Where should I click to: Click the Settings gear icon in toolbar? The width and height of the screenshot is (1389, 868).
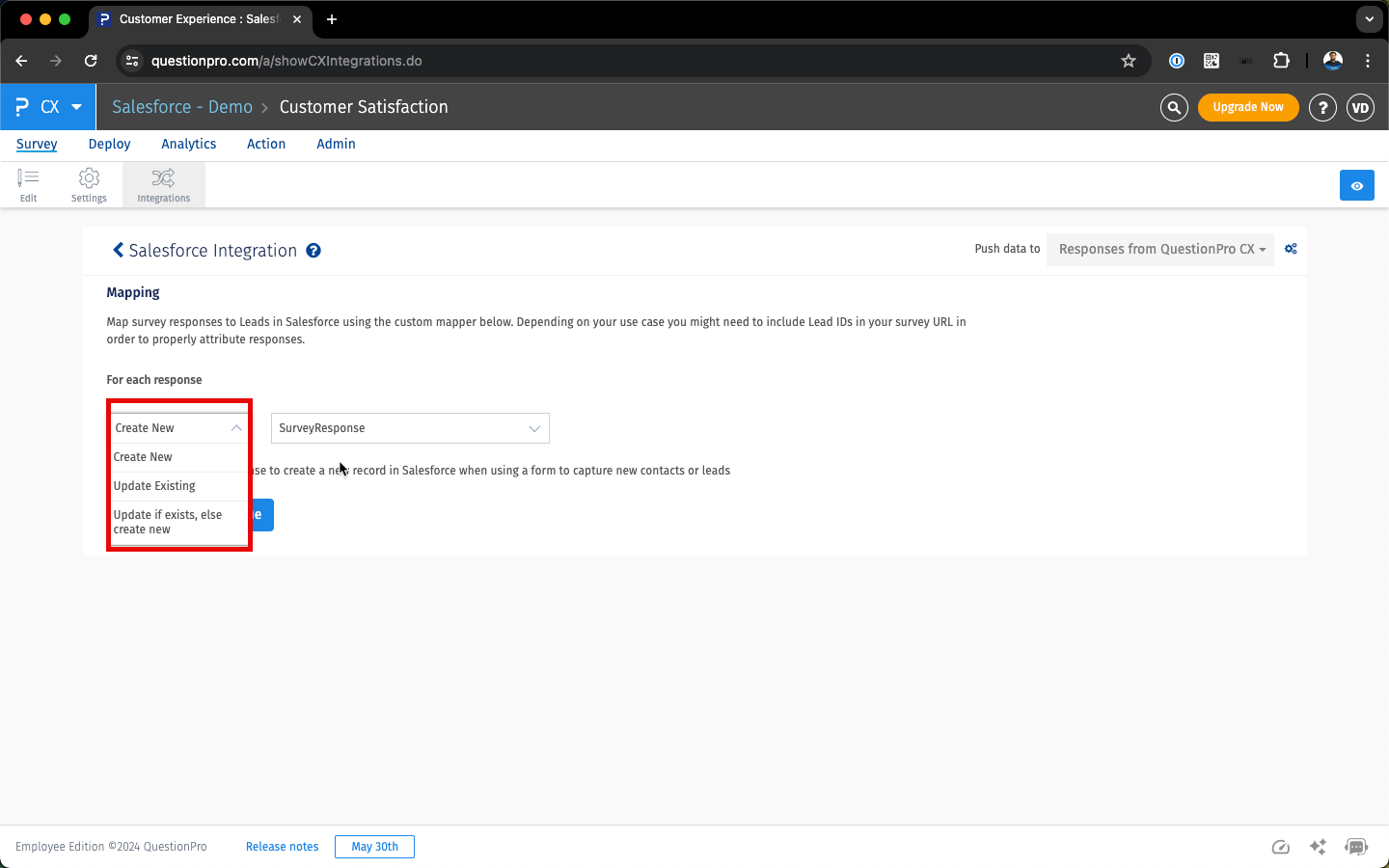89,178
